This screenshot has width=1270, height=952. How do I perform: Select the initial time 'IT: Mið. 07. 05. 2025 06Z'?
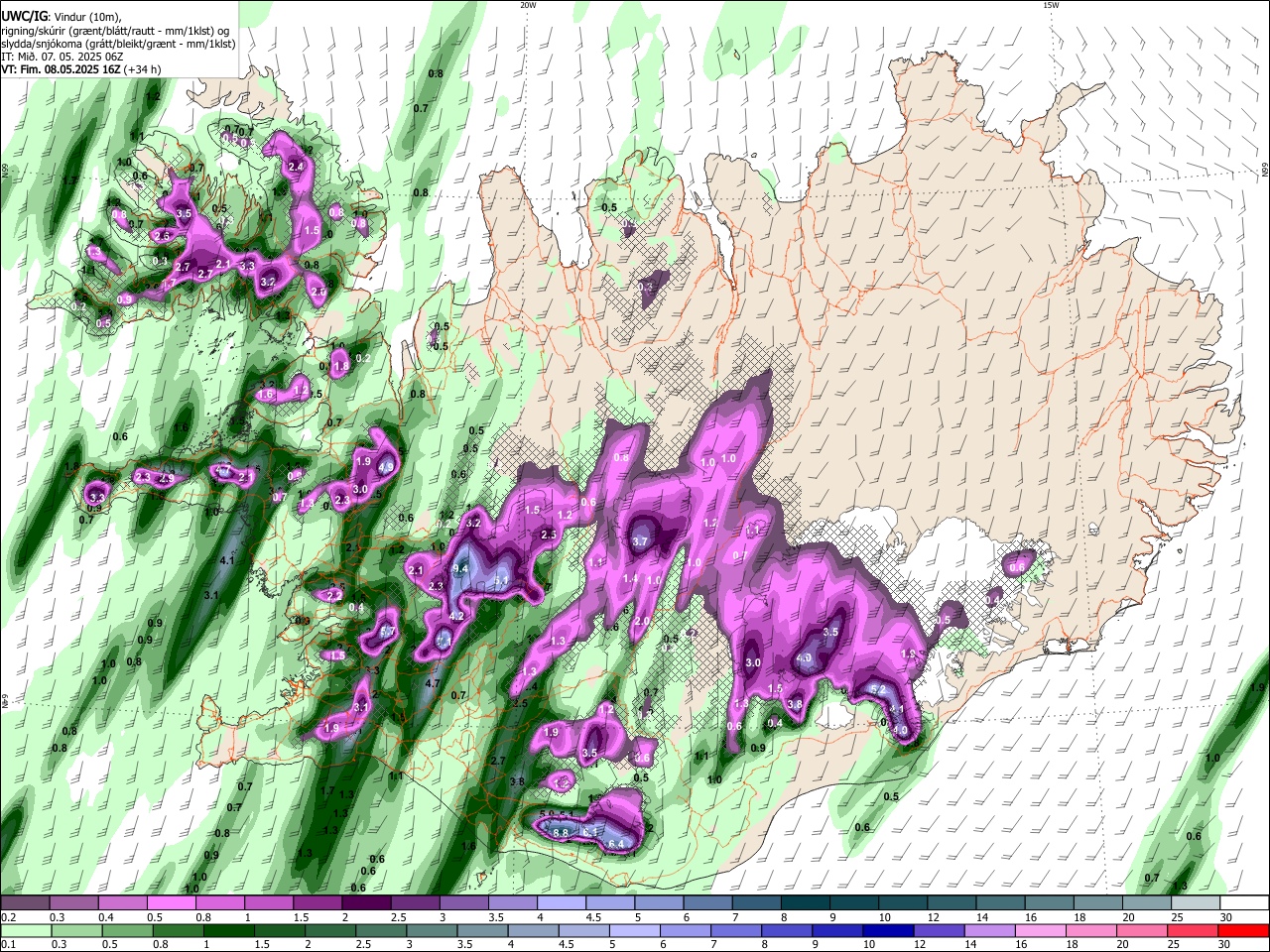[63, 57]
